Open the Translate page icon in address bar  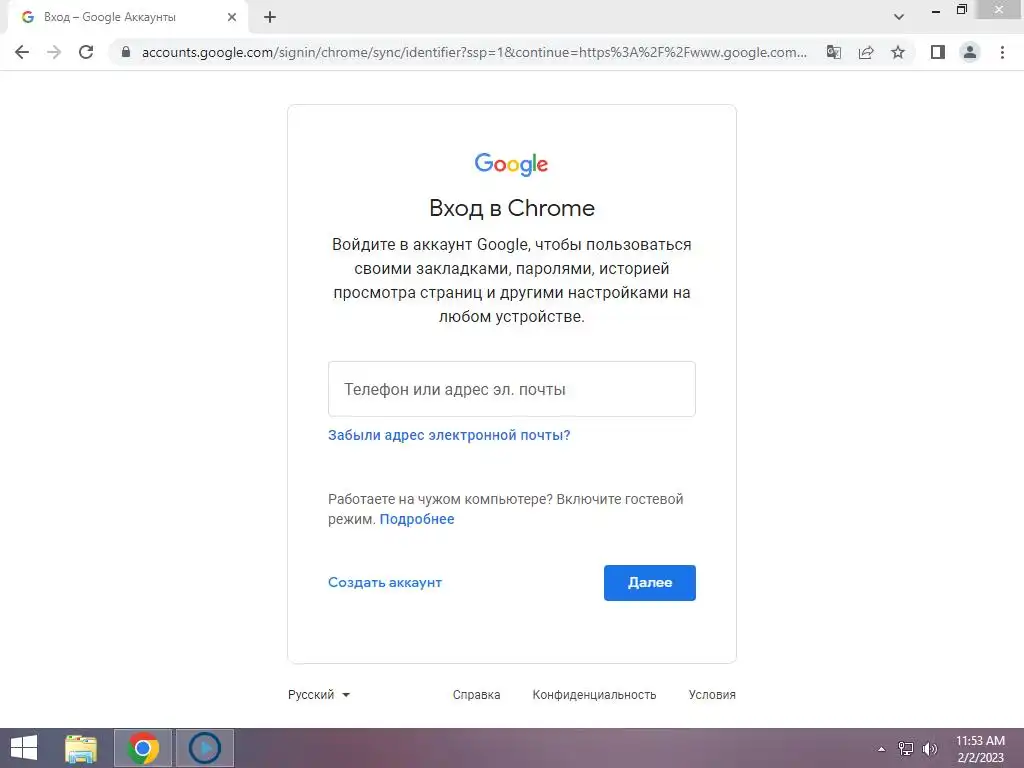click(834, 52)
